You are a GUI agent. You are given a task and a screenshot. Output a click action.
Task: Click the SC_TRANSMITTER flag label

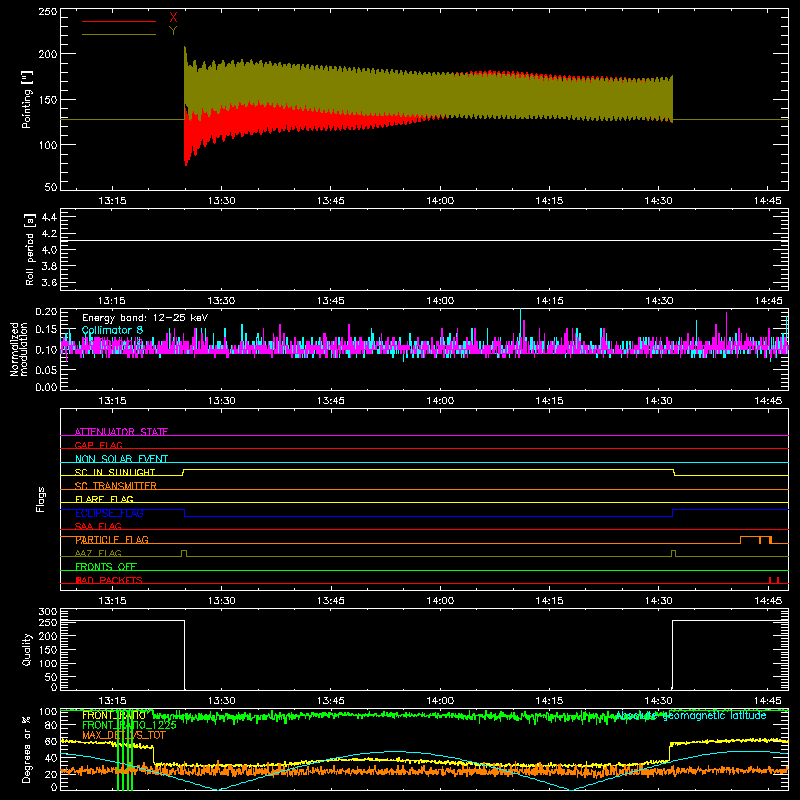tap(116, 486)
